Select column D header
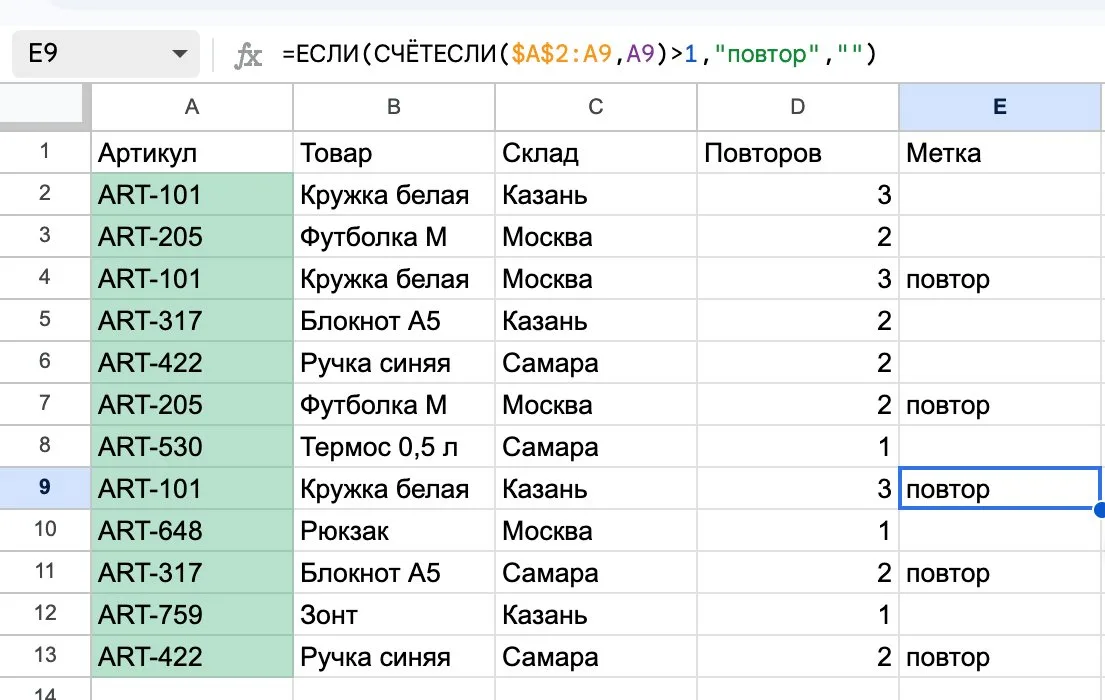1105x700 pixels. [798, 107]
